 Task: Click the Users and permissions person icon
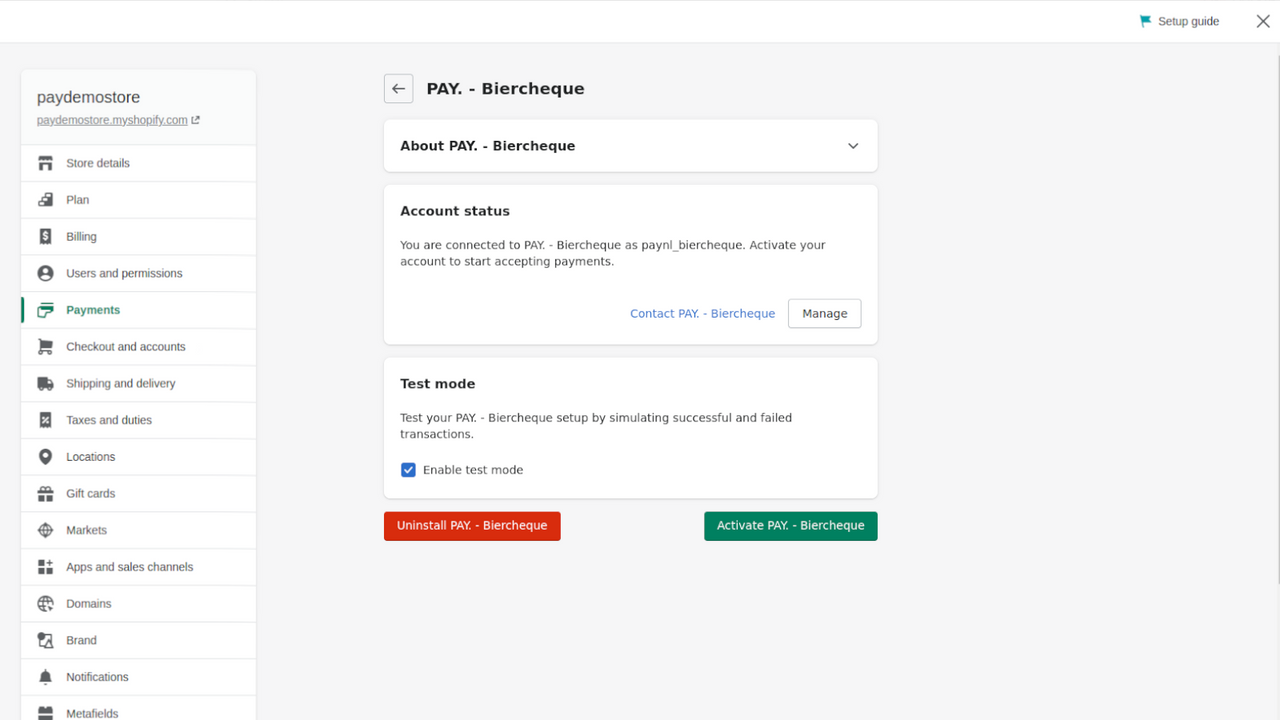pyautogui.click(x=45, y=273)
